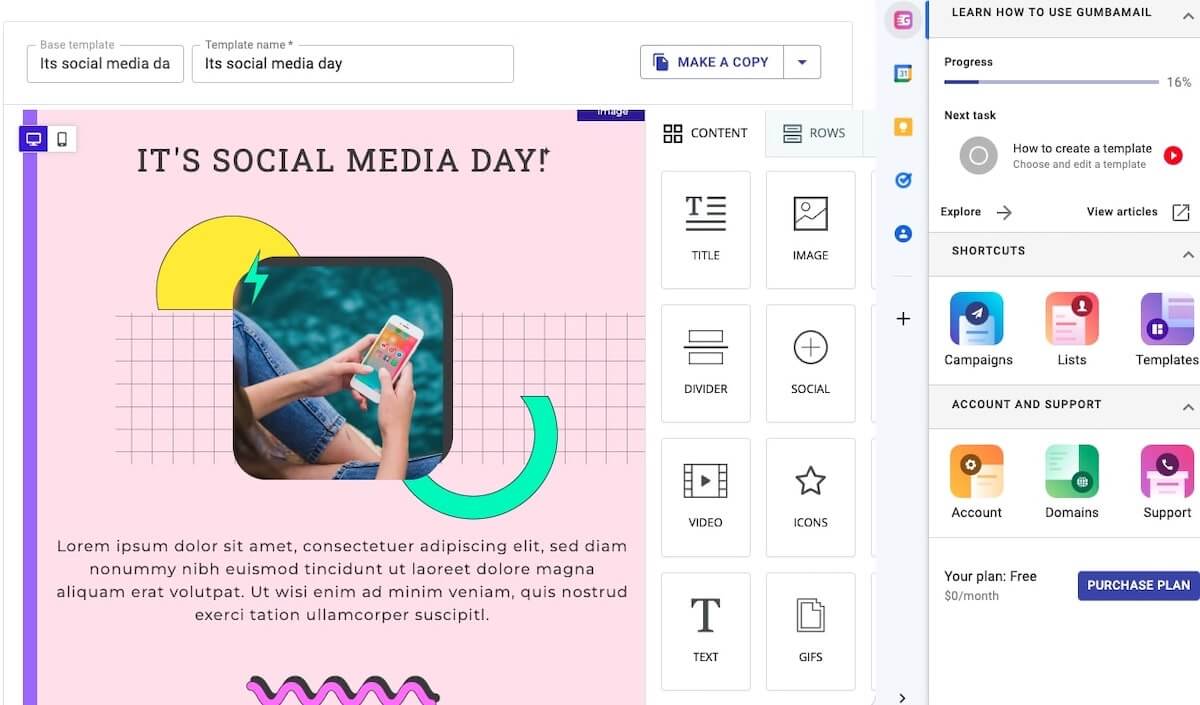
Task: Switch to desktop preview mode
Action: pyautogui.click(x=34, y=139)
